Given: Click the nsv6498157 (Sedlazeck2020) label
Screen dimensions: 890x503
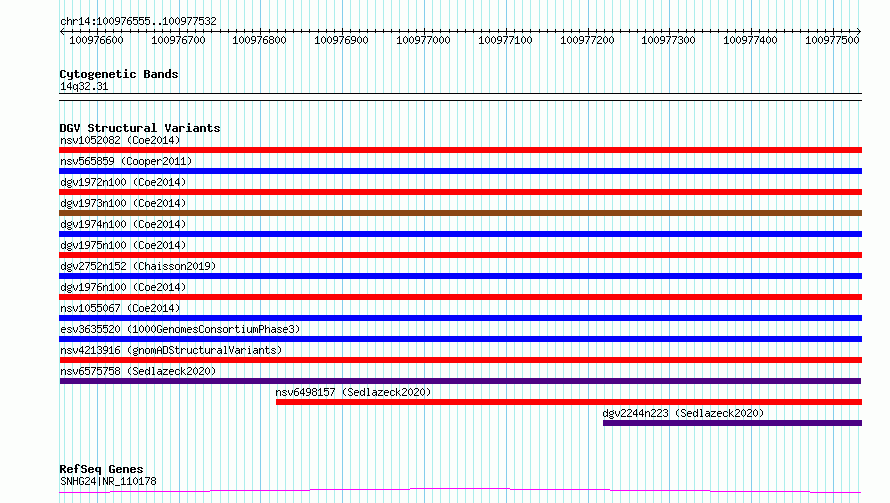Looking at the screenshot, I should click(353, 392).
